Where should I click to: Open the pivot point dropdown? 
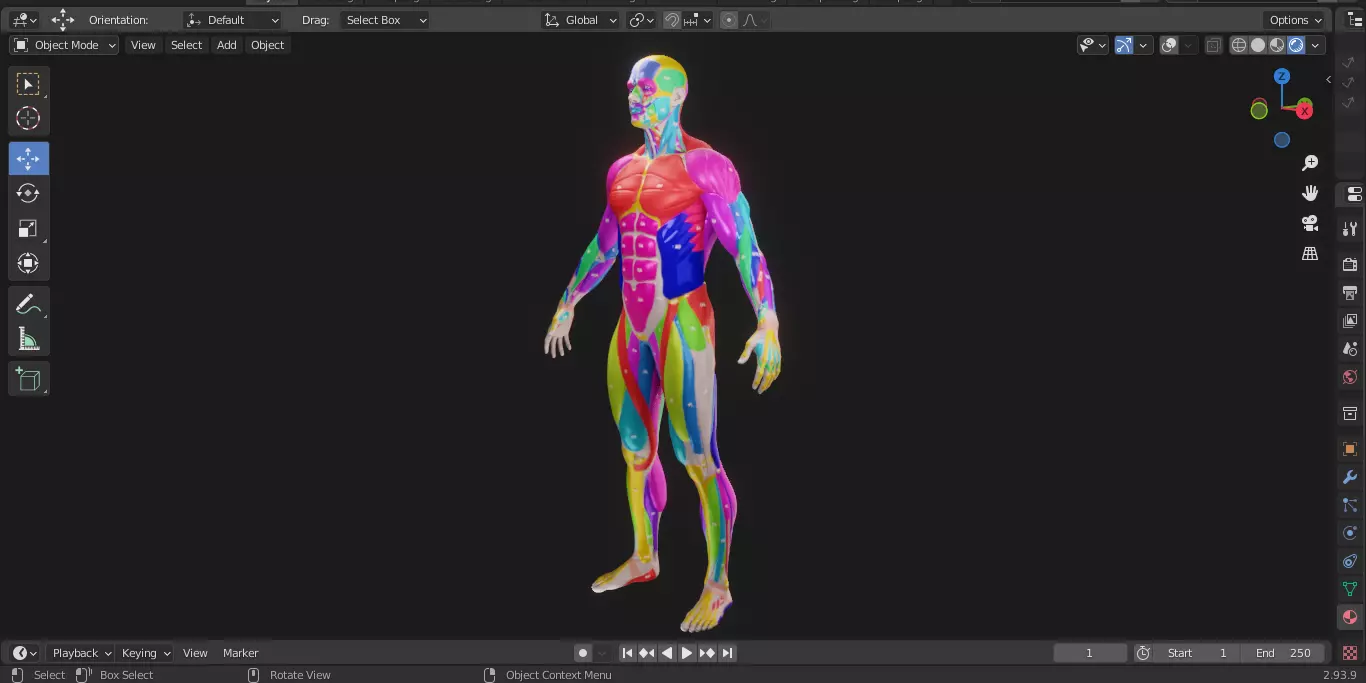point(641,20)
